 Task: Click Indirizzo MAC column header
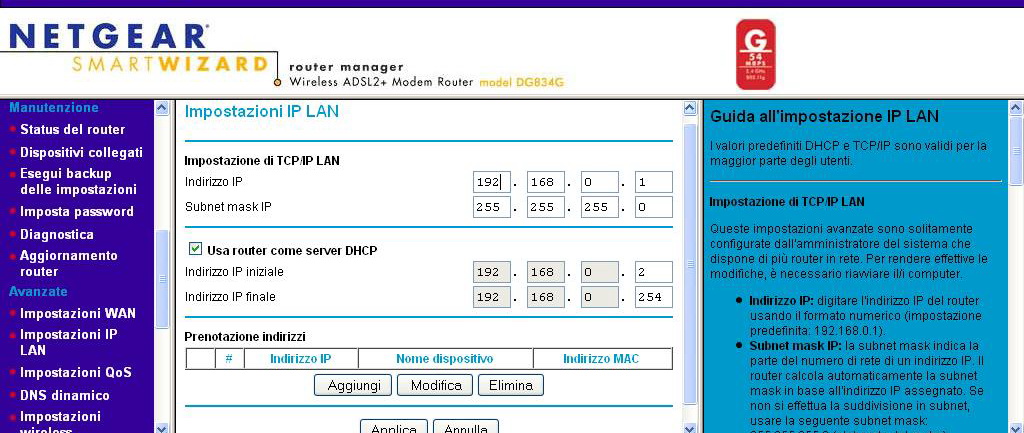[601, 359]
